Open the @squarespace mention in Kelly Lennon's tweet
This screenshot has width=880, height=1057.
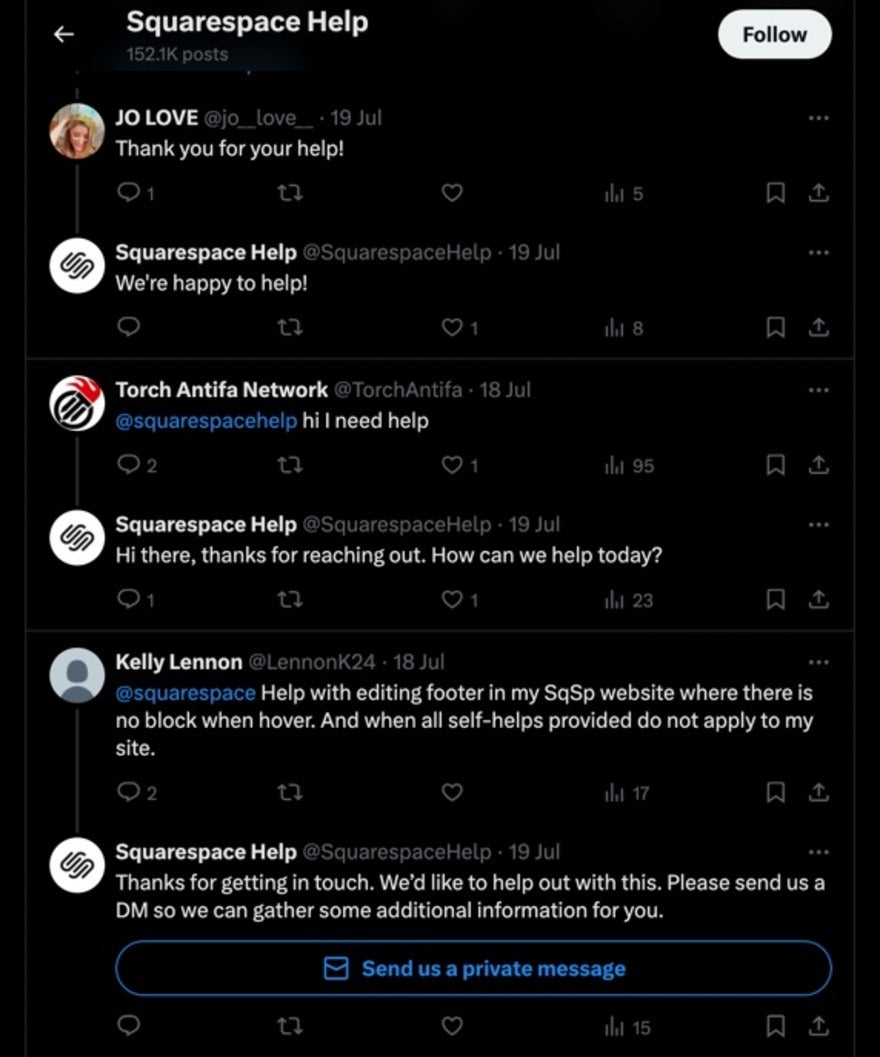[186, 692]
